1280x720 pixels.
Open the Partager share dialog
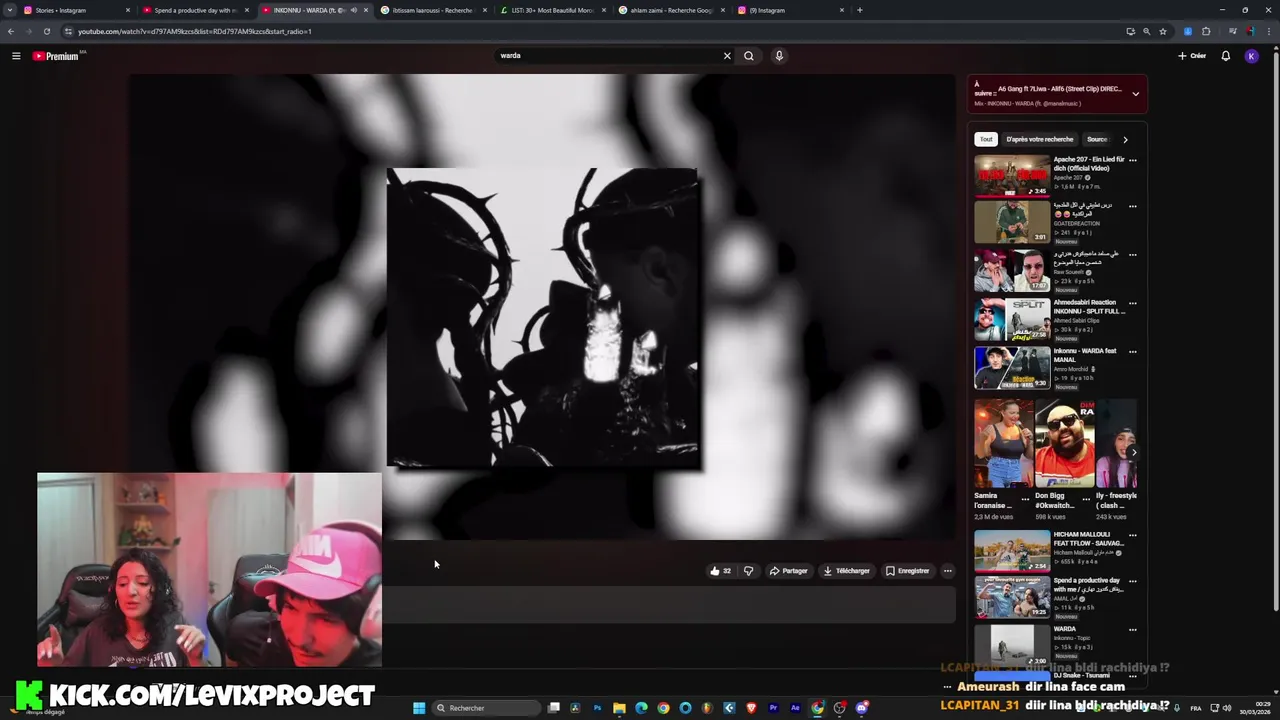coord(788,571)
